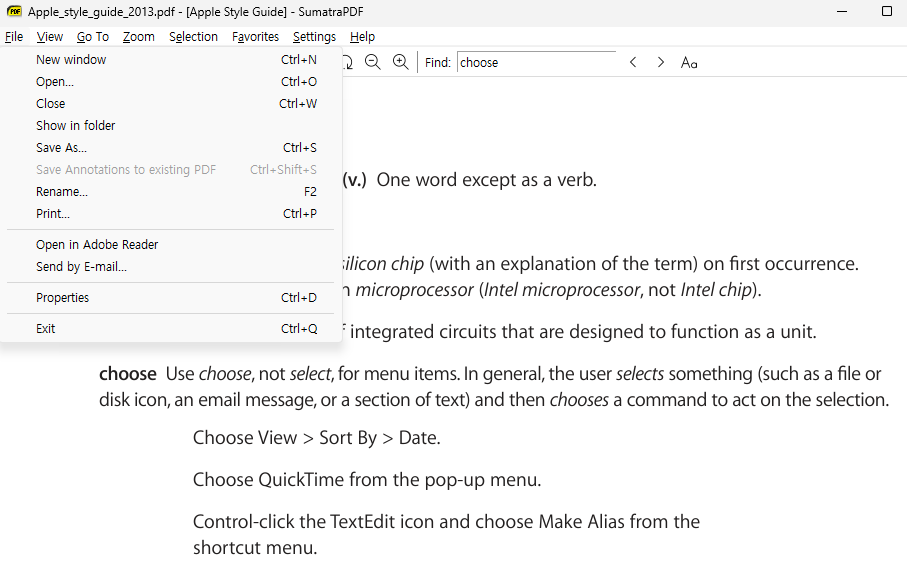Open the Favorites menu
Viewport: 907px width, 570px height.
click(255, 36)
